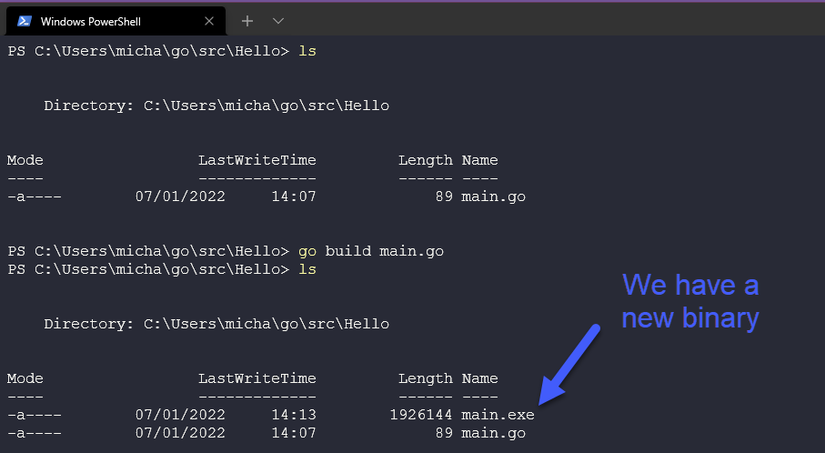The width and height of the screenshot is (825, 453).
Task: Click the first 'ls' command
Action: click(x=307, y=50)
